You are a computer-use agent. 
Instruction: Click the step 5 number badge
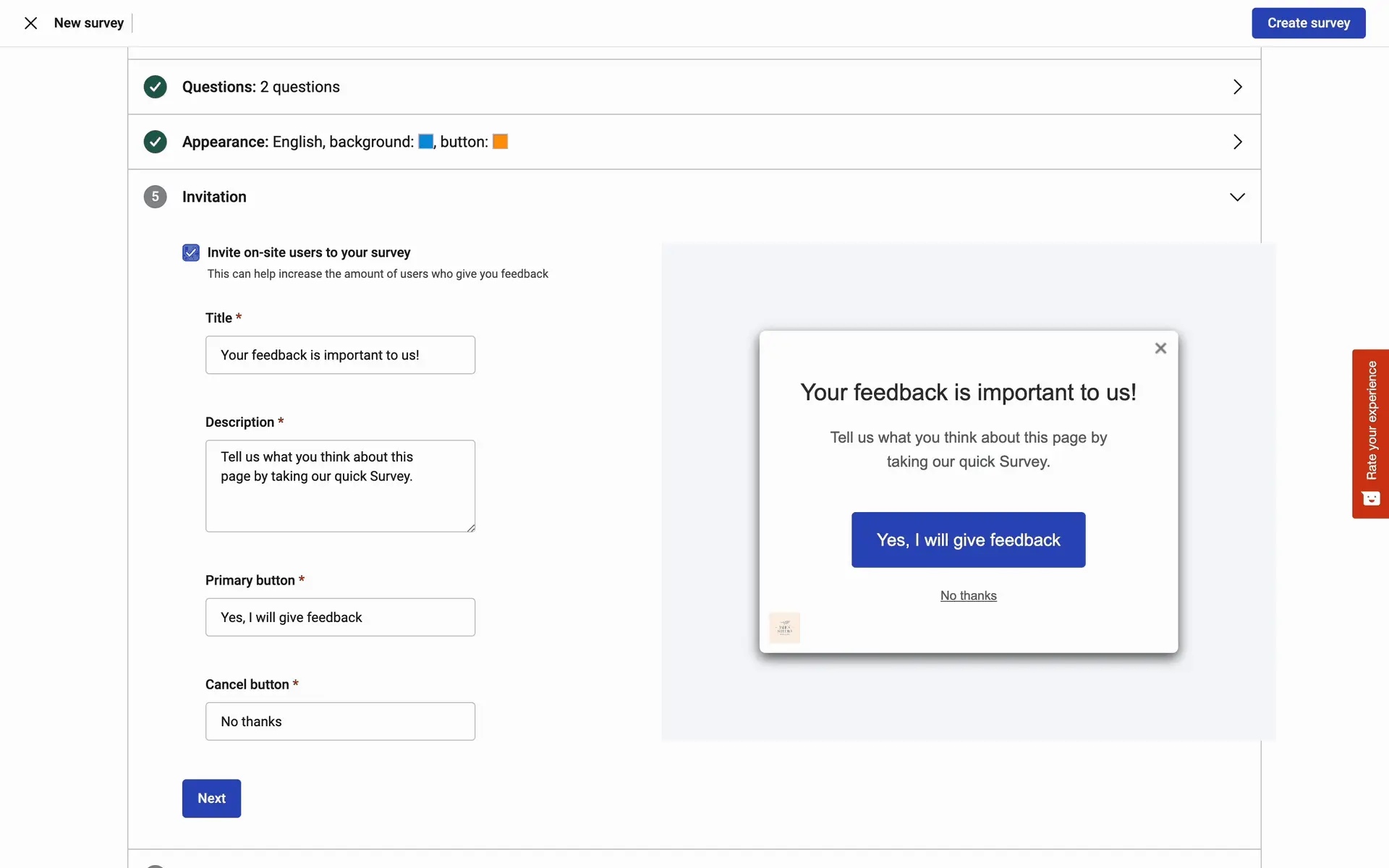tap(155, 197)
